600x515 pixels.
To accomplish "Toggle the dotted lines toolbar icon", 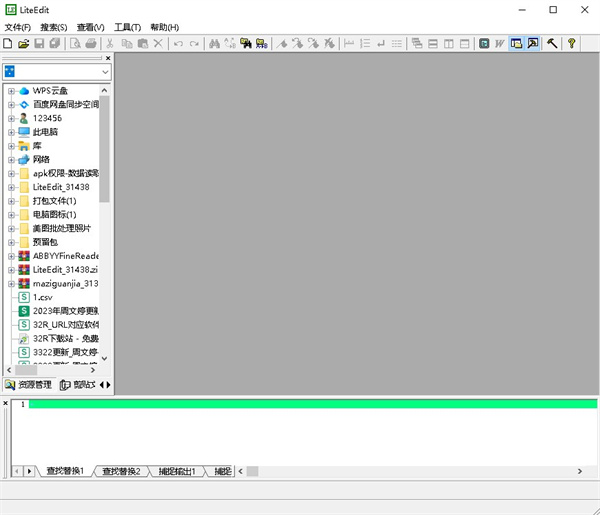I will coord(396,44).
